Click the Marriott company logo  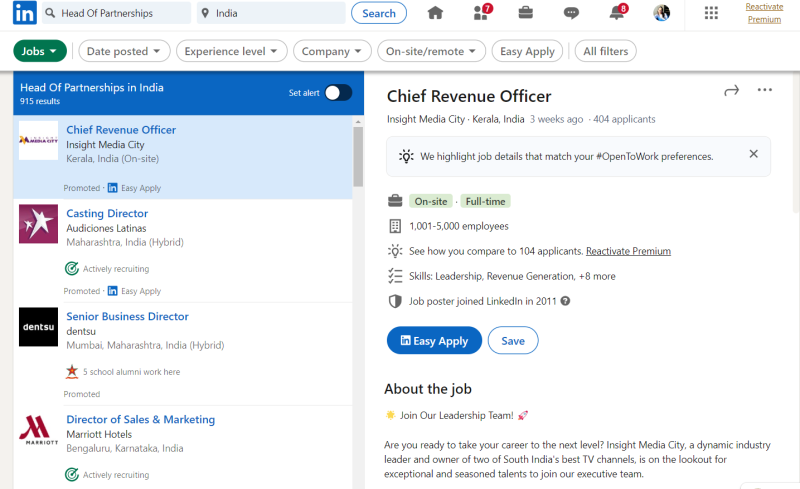click(38, 430)
